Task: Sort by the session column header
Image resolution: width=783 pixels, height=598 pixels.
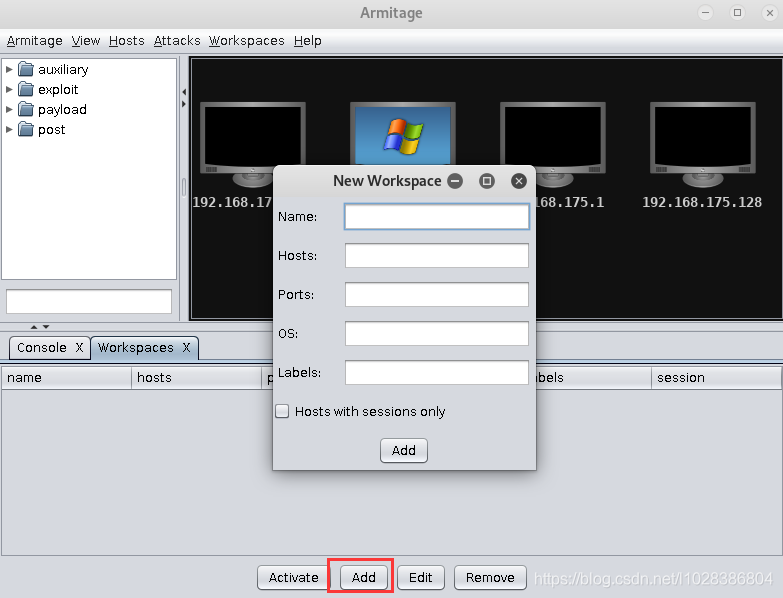Action: 716,378
